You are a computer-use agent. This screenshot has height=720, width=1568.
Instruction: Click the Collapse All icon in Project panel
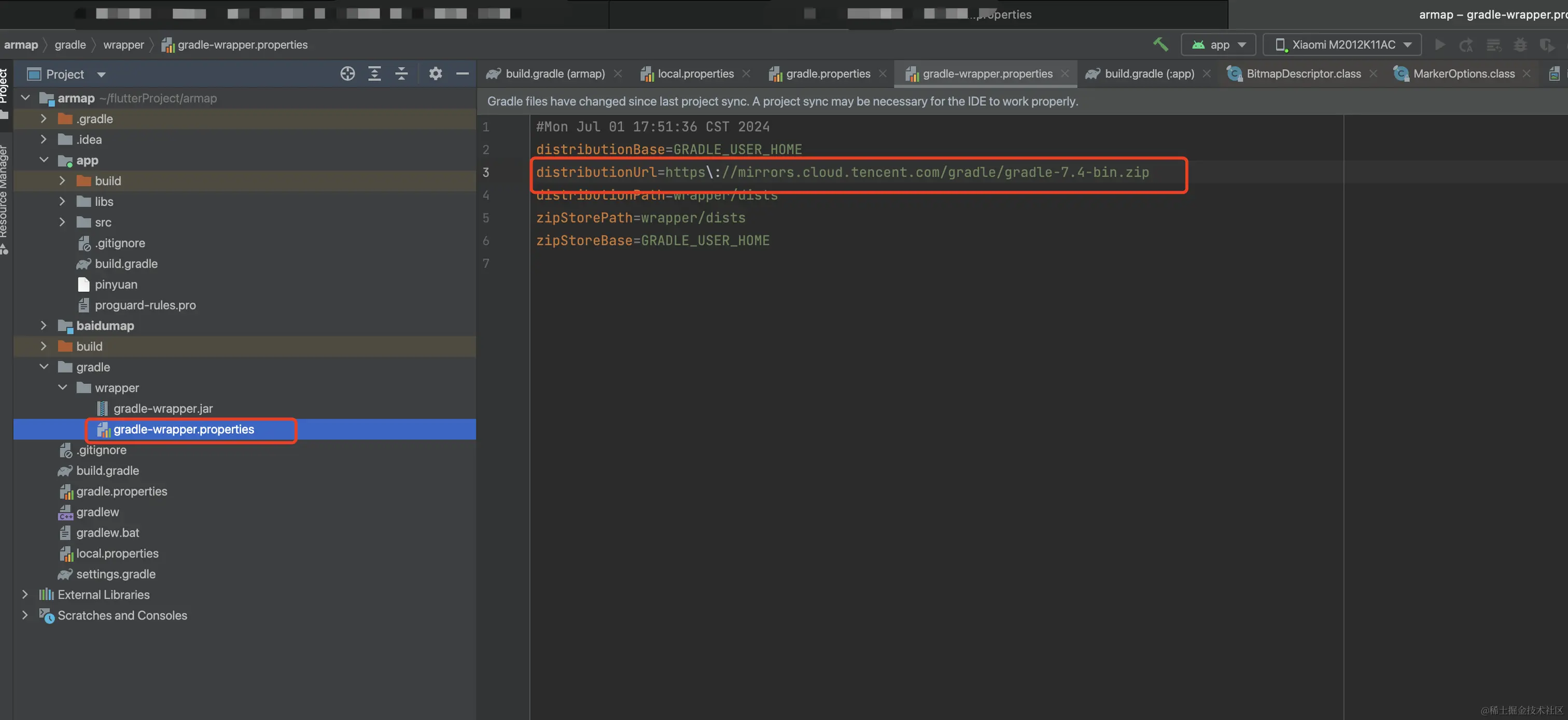pyautogui.click(x=401, y=74)
